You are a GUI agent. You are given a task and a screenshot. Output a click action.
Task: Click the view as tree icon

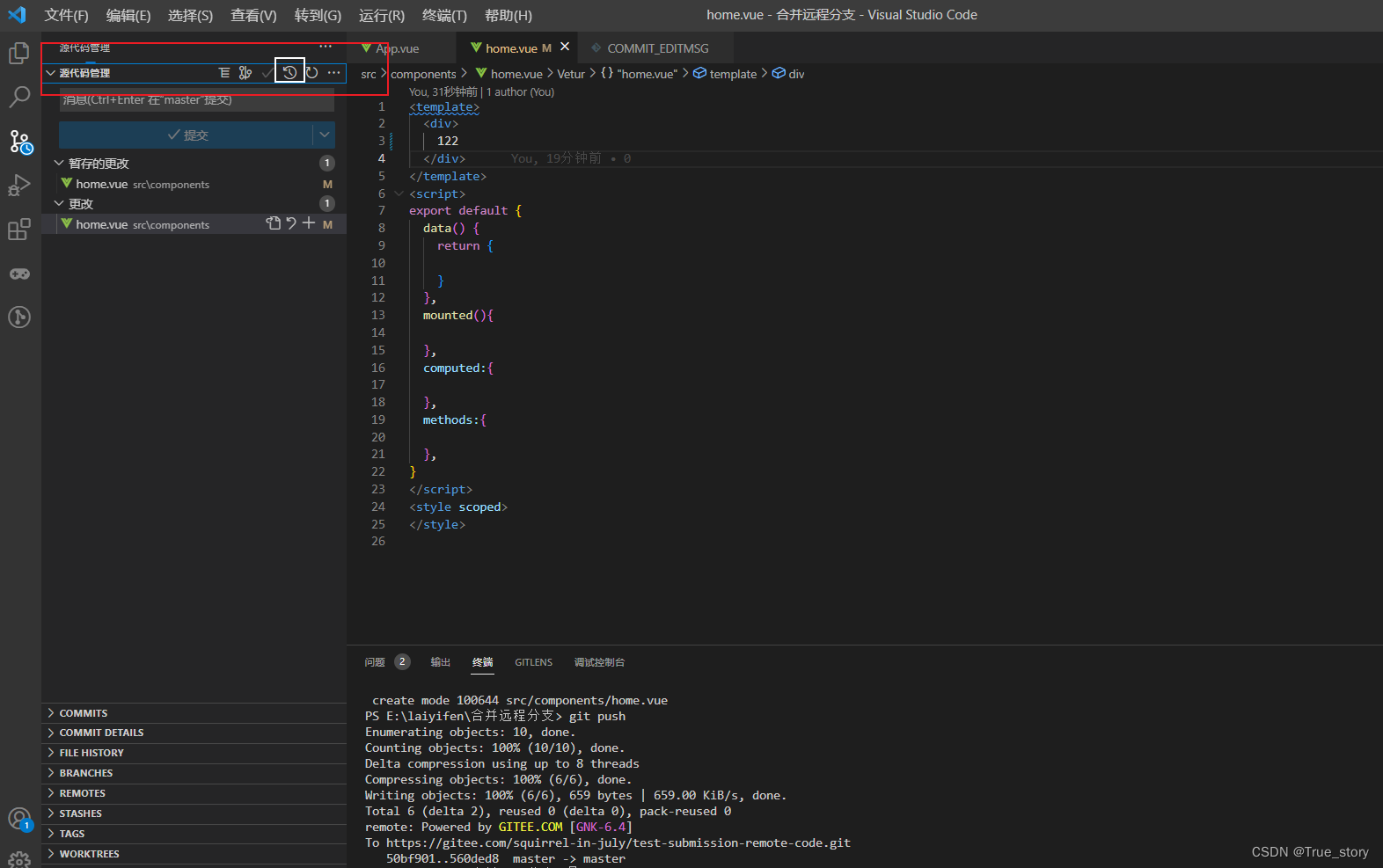pyautogui.click(x=224, y=73)
